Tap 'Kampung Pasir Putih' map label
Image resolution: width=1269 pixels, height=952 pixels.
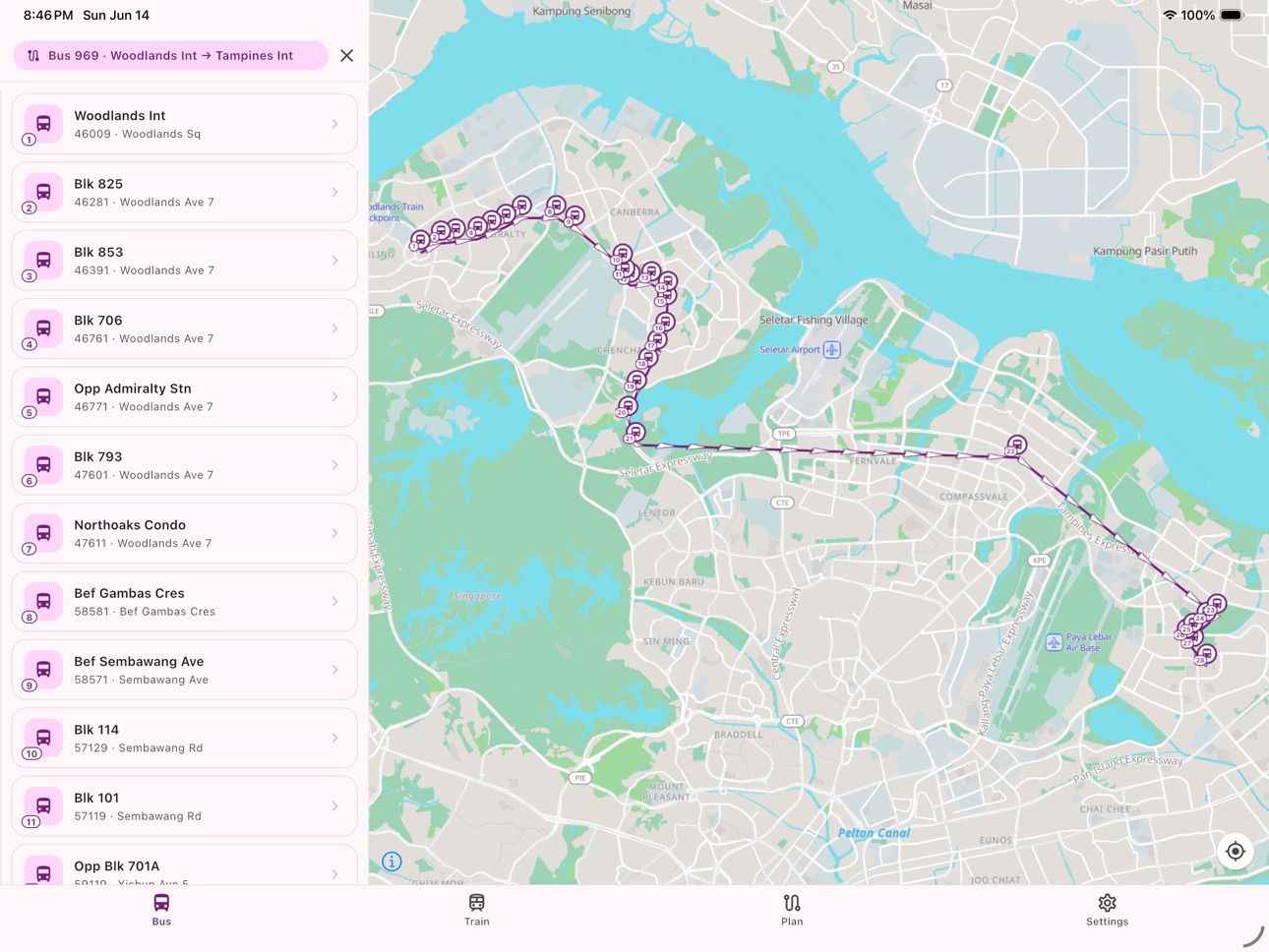click(1145, 251)
